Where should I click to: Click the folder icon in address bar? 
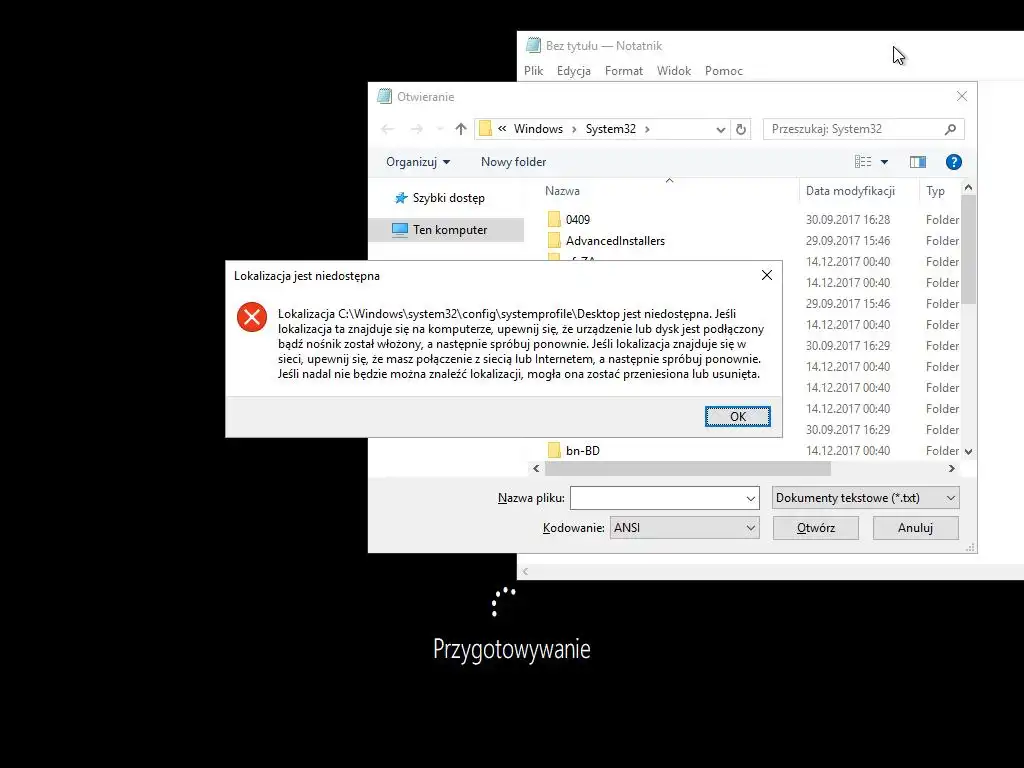(485, 129)
